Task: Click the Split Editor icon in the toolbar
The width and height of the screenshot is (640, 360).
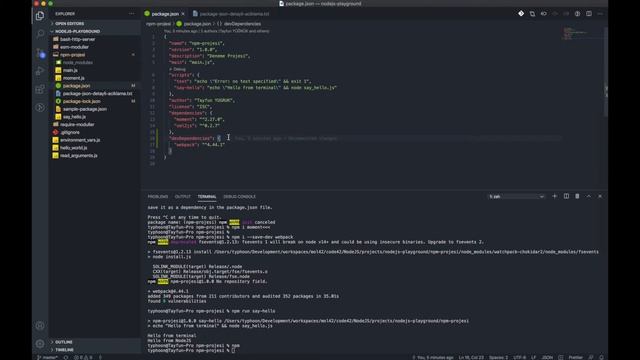Action: point(589,13)
